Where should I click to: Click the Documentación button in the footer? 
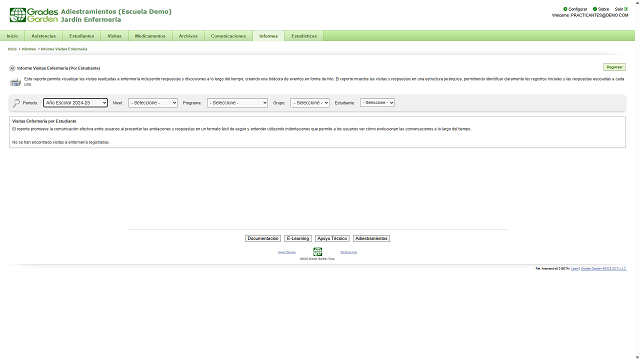click(x=263, y=238)
